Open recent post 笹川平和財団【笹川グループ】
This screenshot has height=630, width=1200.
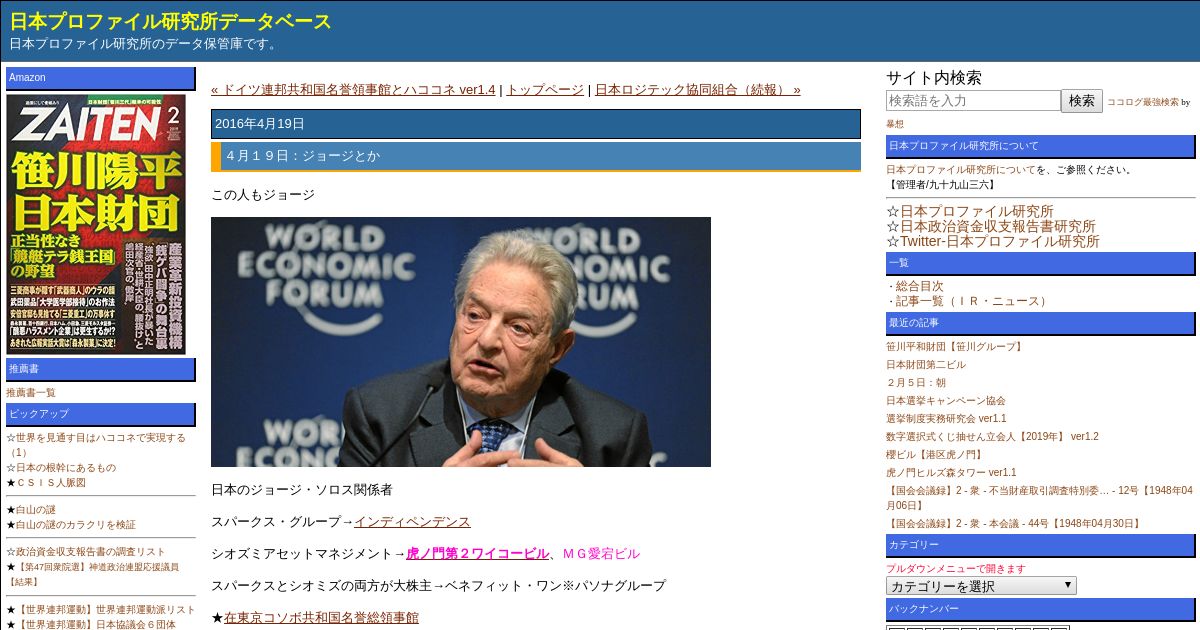955,346
